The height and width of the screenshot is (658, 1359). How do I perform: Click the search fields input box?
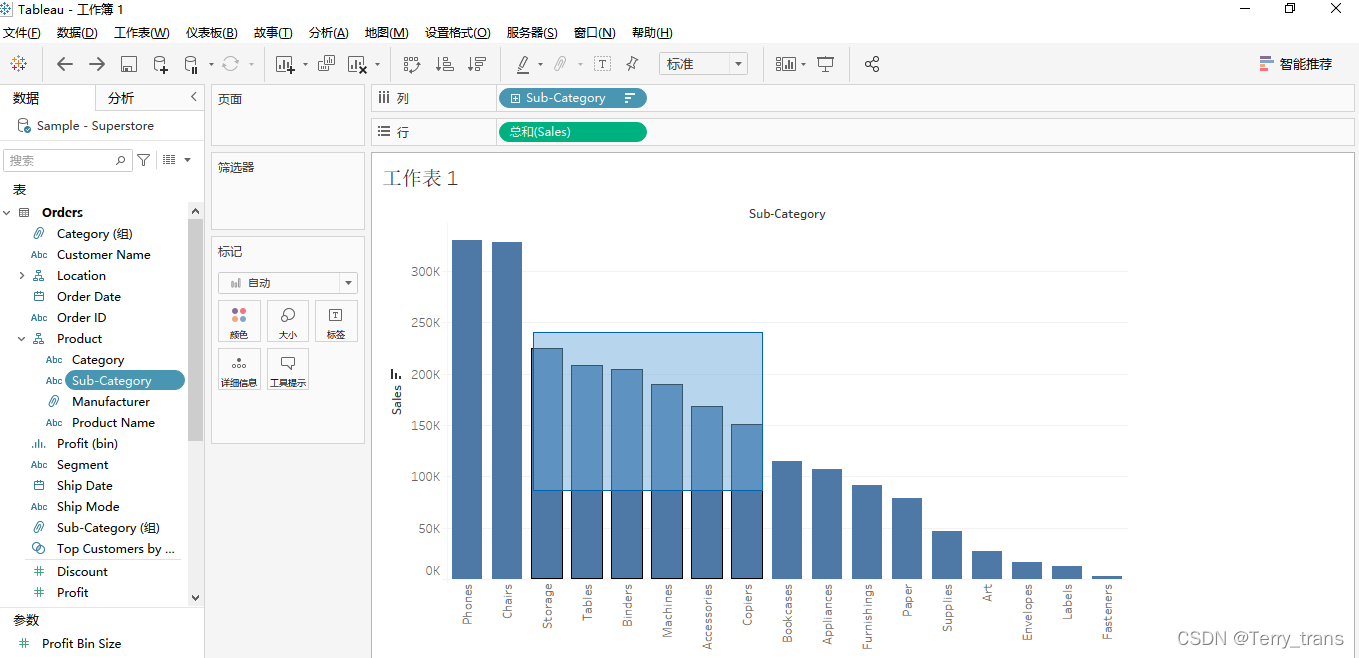click(x=67, y=160)
